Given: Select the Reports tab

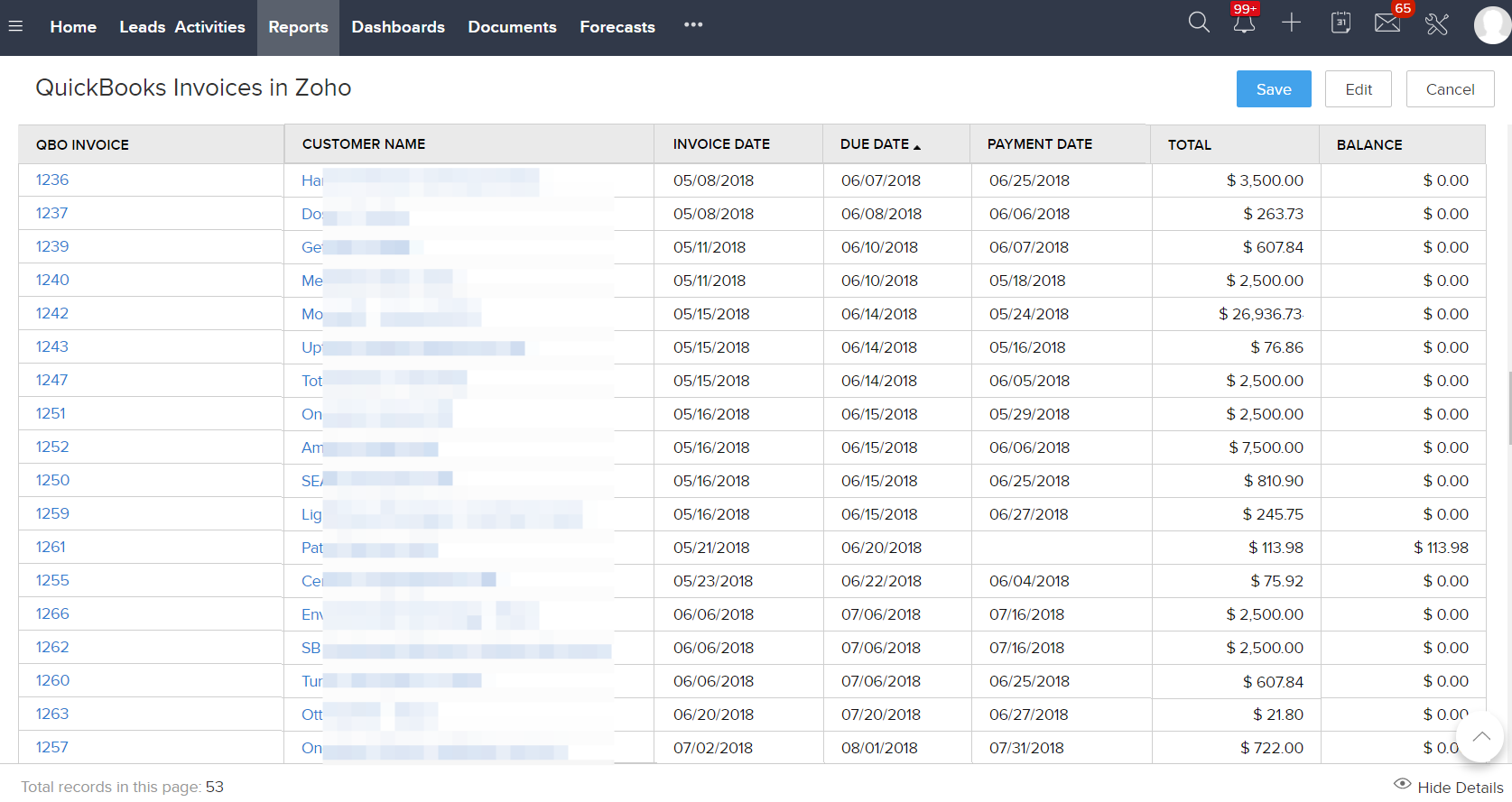Looking at the screenshot, I should pos(298,27).
